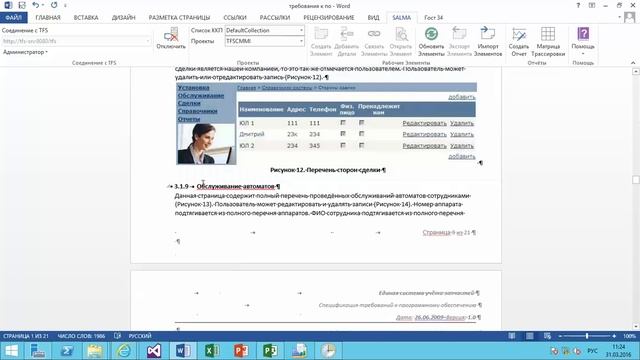
Task: Click Обслуживание link in sidebar
Action: (201, 96)
